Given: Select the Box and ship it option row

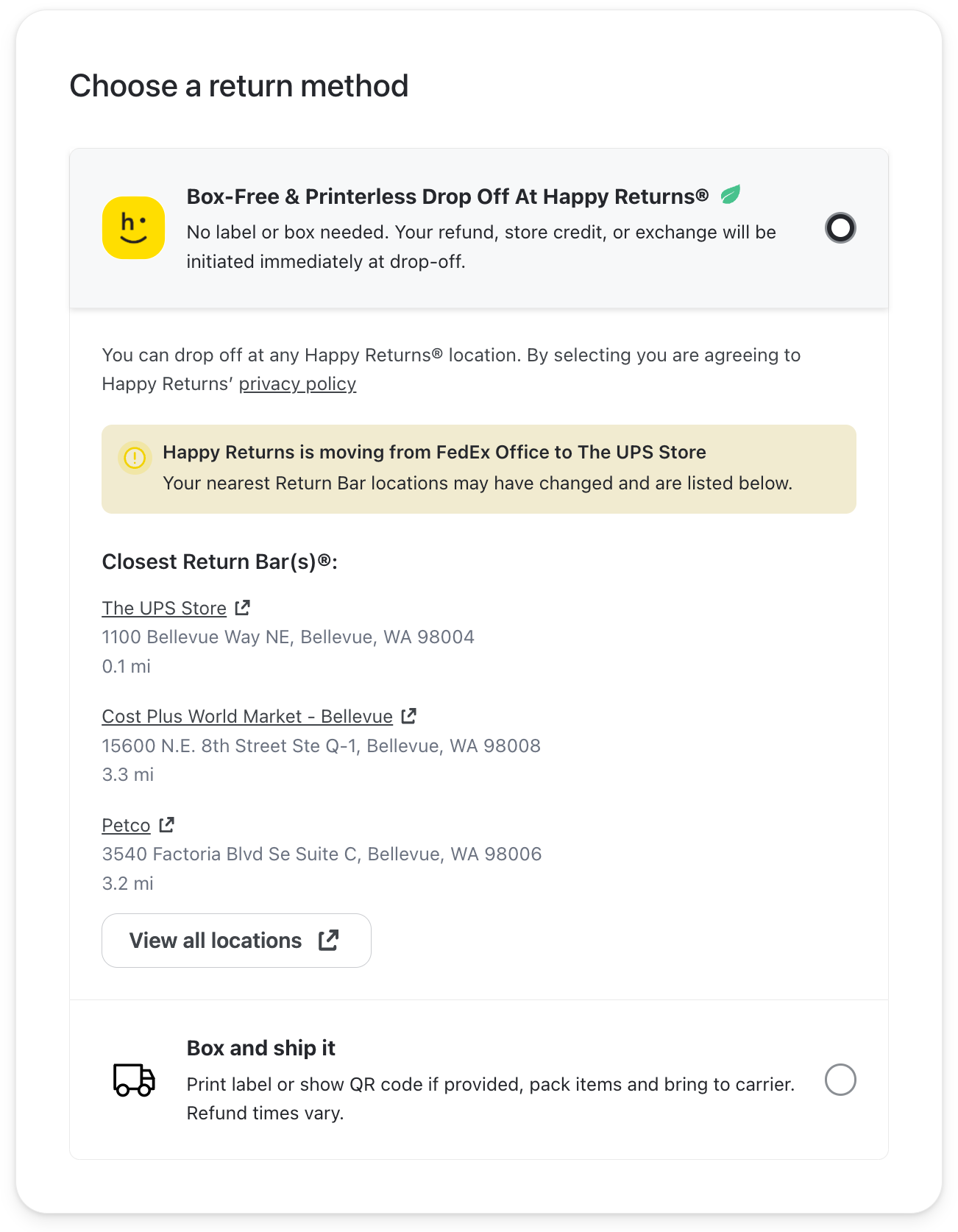Looking at the screenshot, I should click(x=479, y=1080).
